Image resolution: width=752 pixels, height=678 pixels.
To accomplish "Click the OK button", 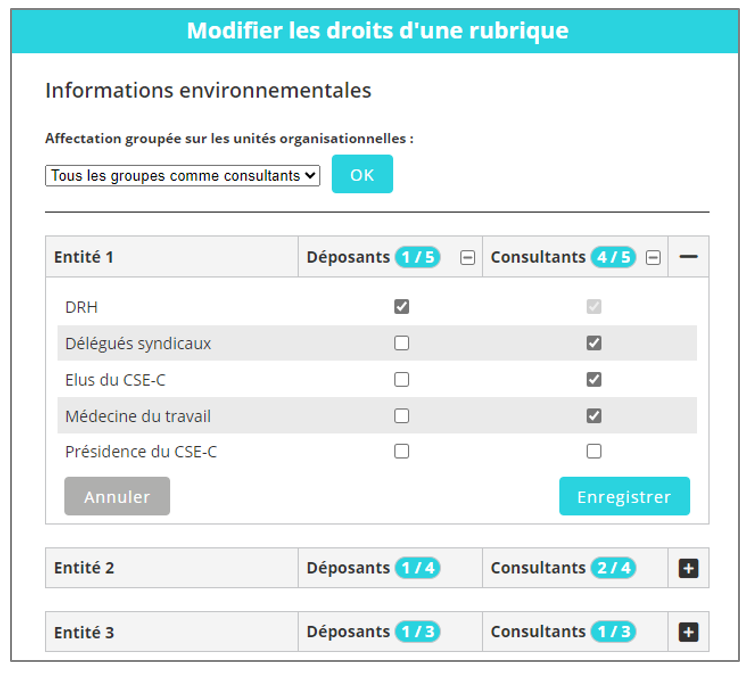I will click(x=362, y=174).
